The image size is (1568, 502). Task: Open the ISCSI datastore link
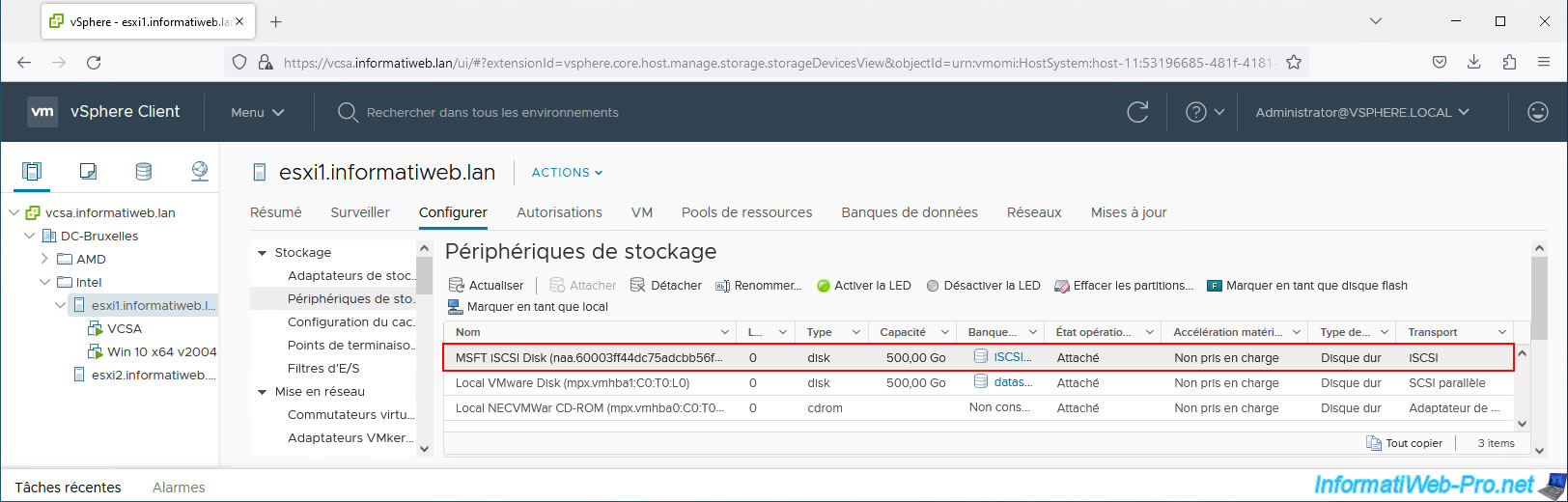point(1012,357)
